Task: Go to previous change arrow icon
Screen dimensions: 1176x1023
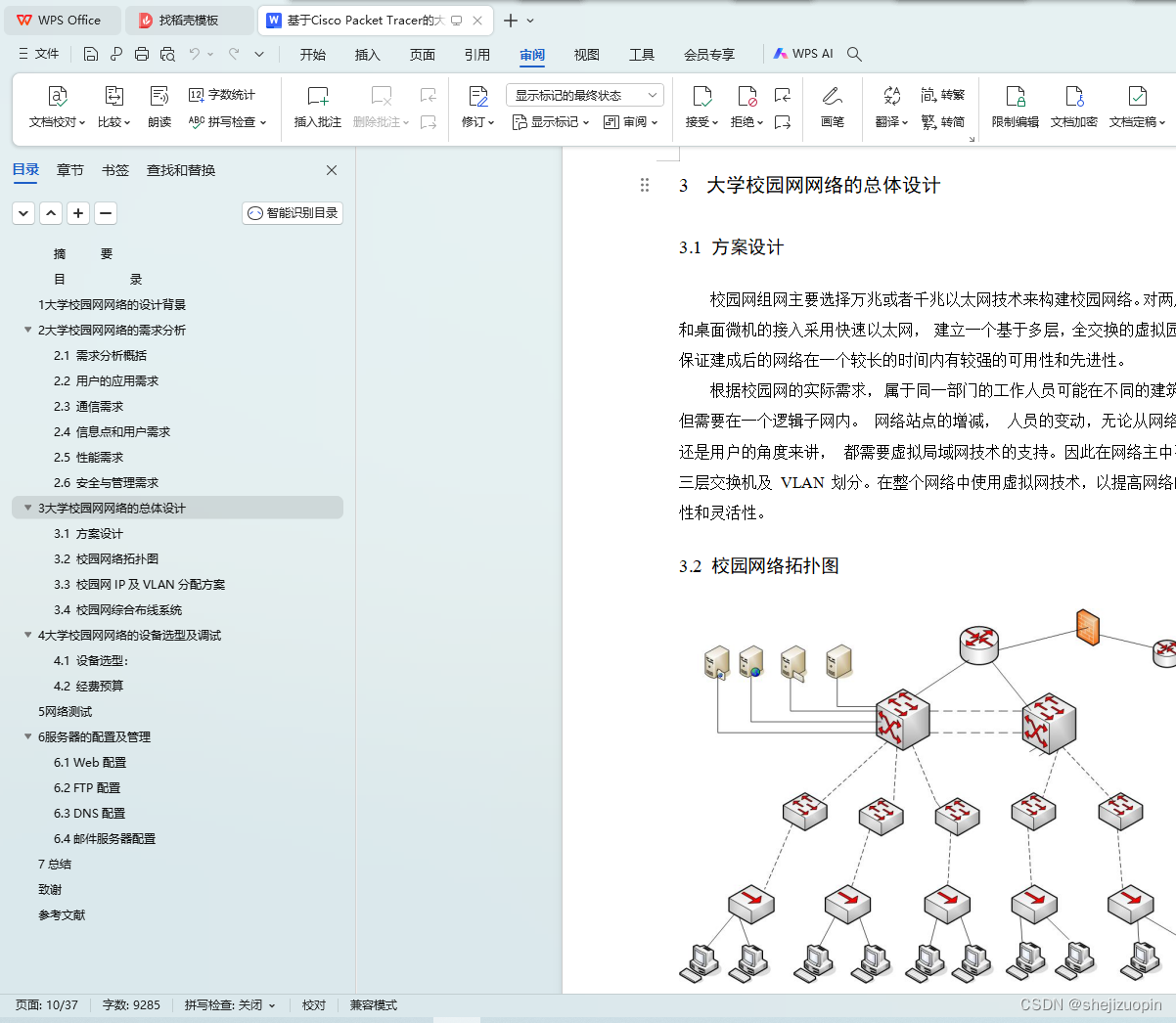Action: [x=783, y=95]
